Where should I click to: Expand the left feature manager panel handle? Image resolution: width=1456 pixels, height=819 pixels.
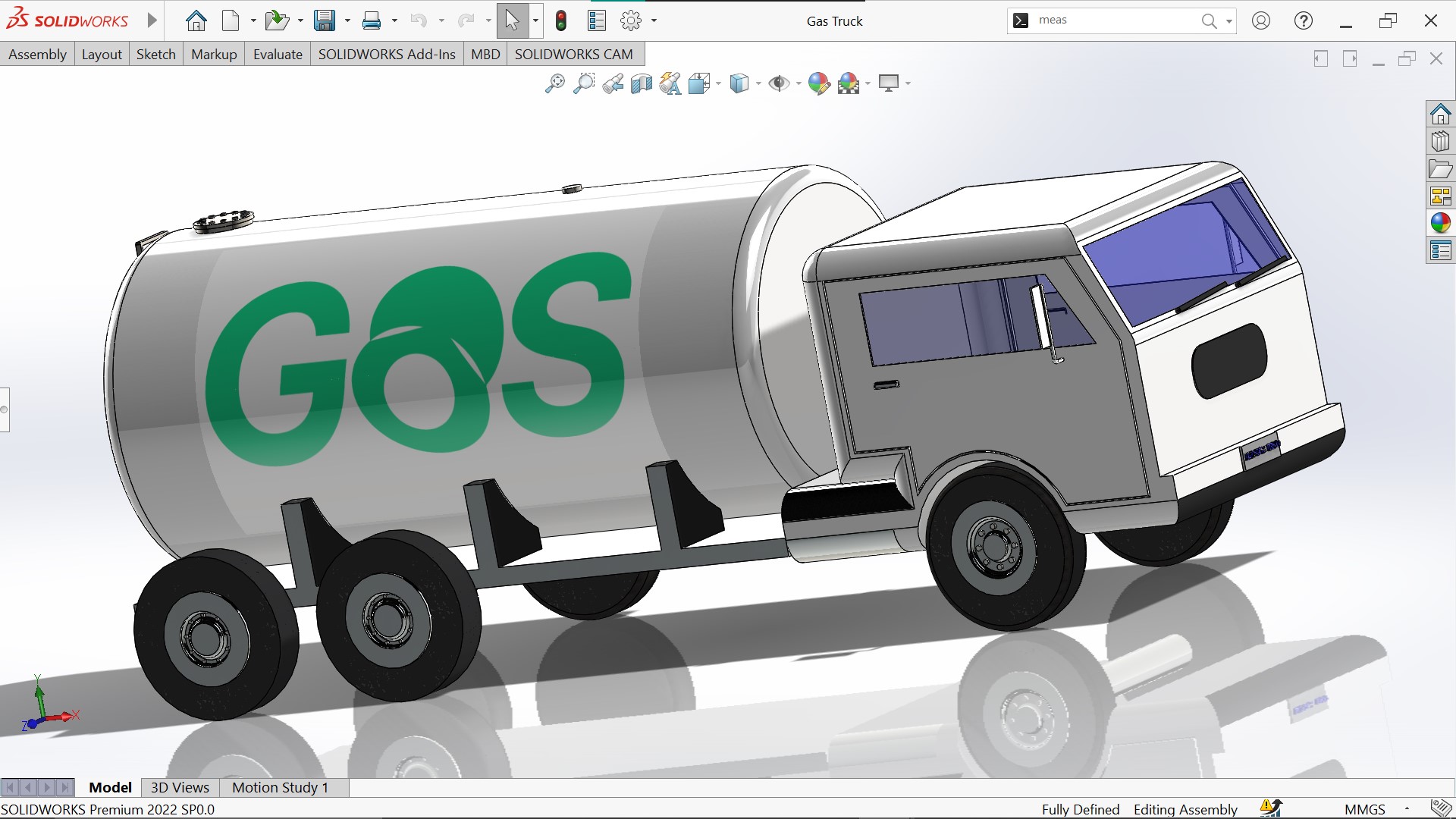(x=5, y=409)
